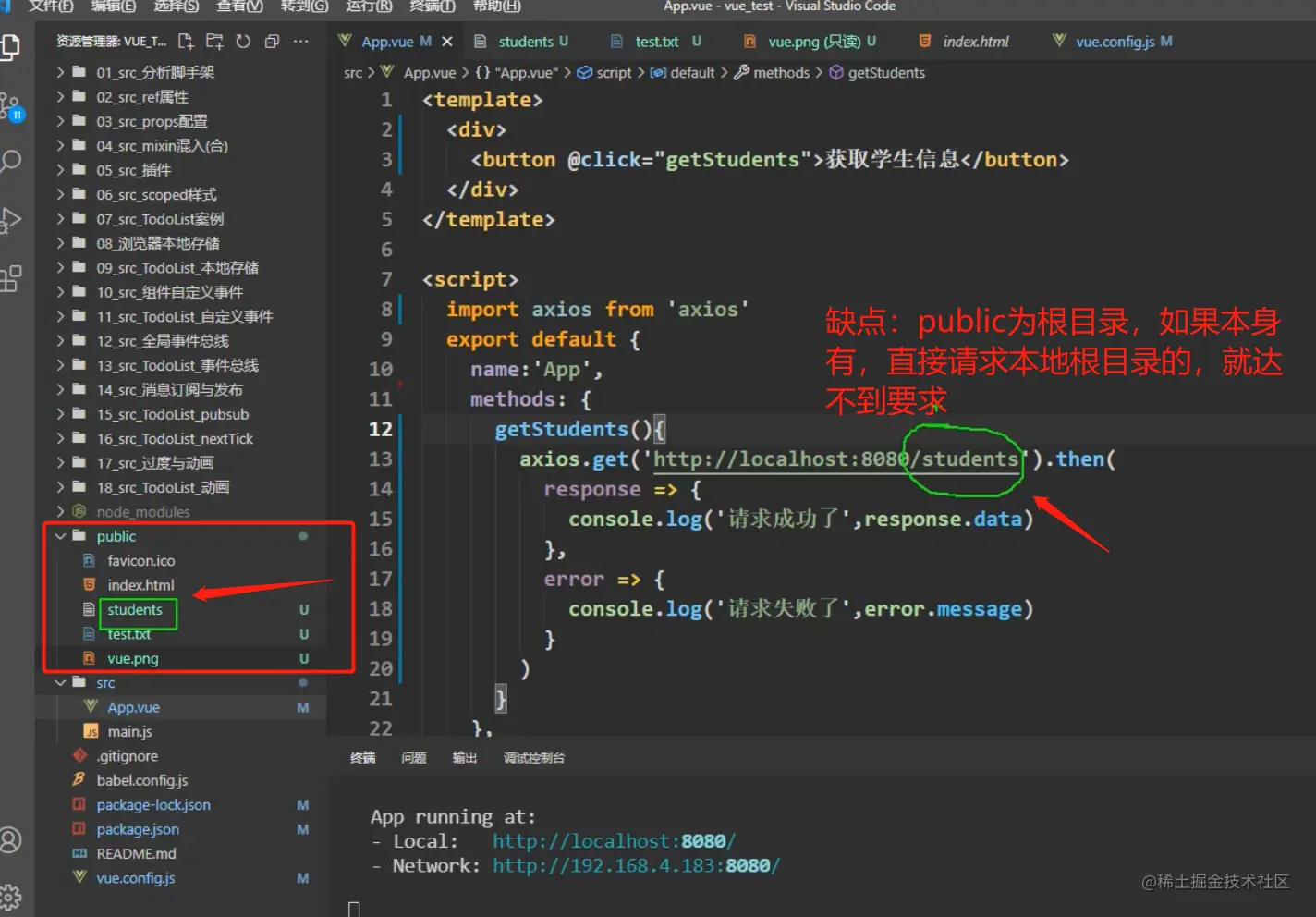The width and height of the screenshot is (1316, 917).
Task: Open the 选择(S) menu
Action: 176,6
